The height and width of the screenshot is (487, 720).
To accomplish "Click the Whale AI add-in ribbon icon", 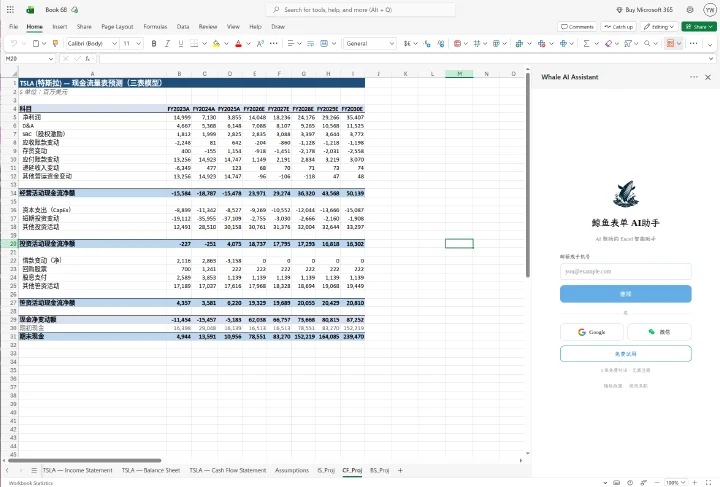I will point(670,44).
